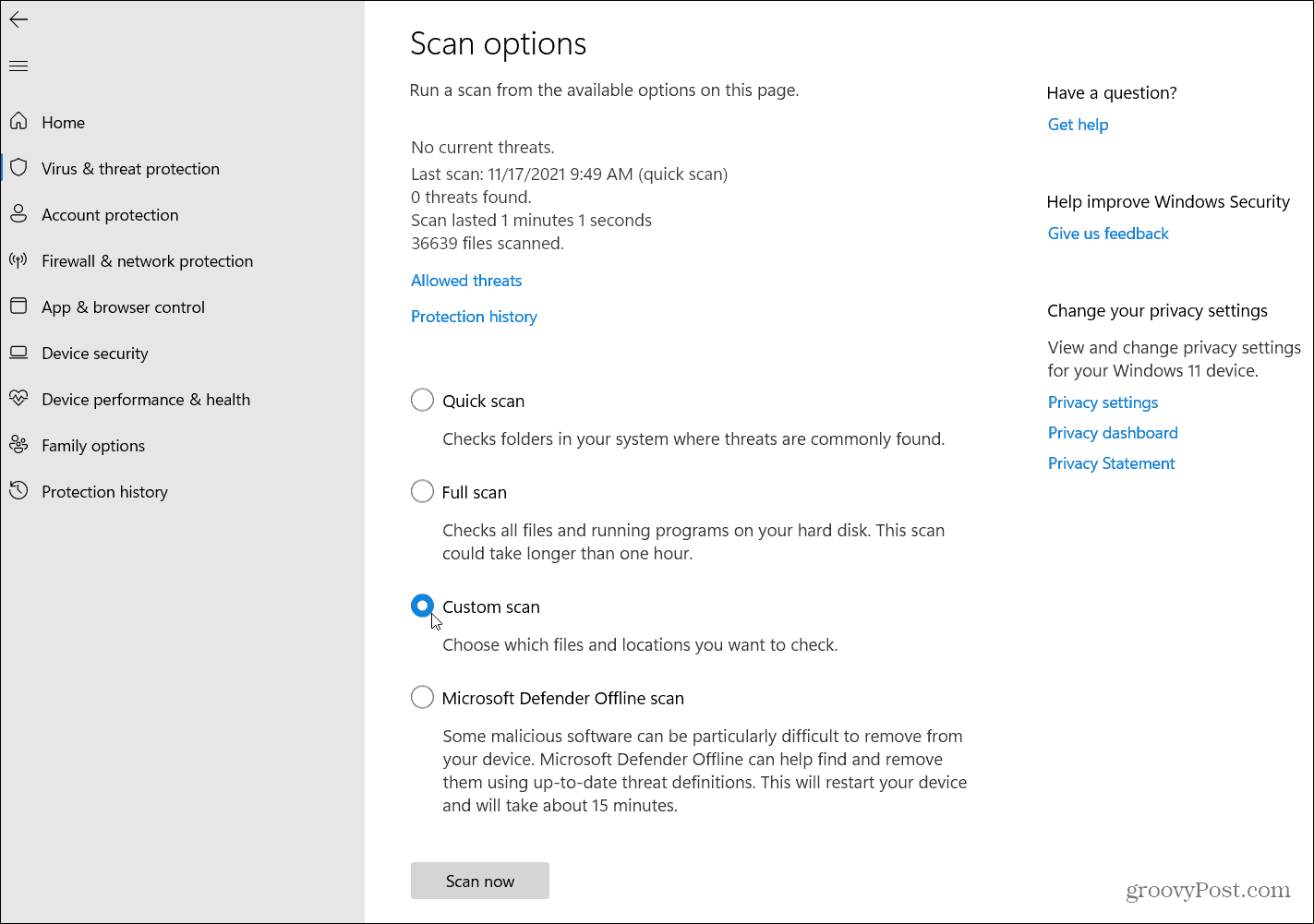1314x924 pixels.
Task: Select the Quick scan radio button
Action: click(422, 400)
